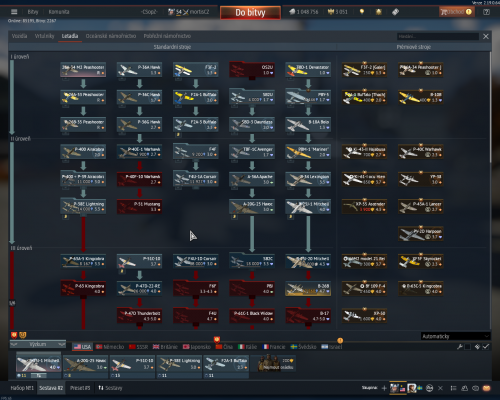Click the Do bitvy button
500x400 pixels.
pyautogui.click(x=250, y=13)
